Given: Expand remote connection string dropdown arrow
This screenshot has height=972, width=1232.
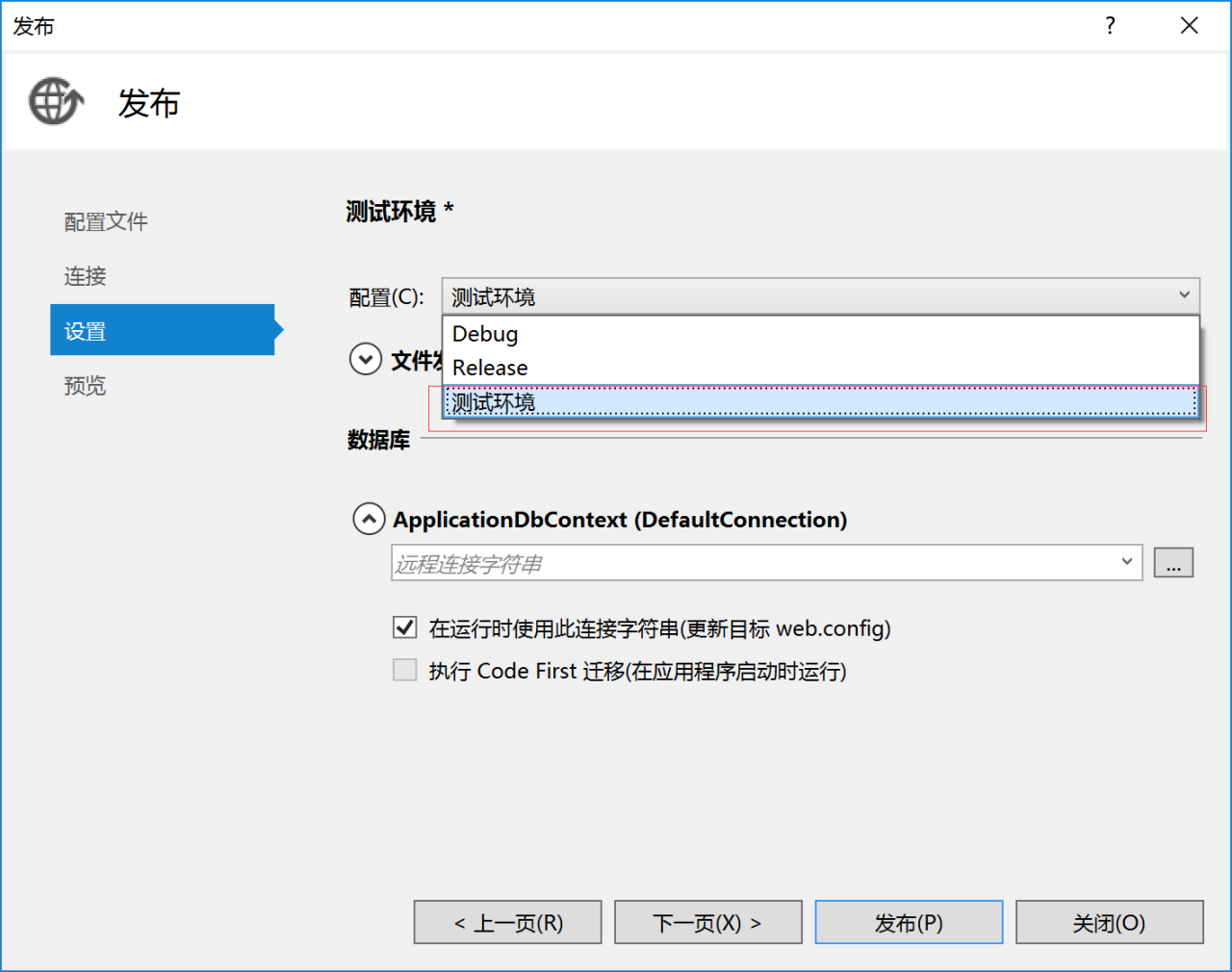Looking at the screenshot, I should pos(1126,563).
